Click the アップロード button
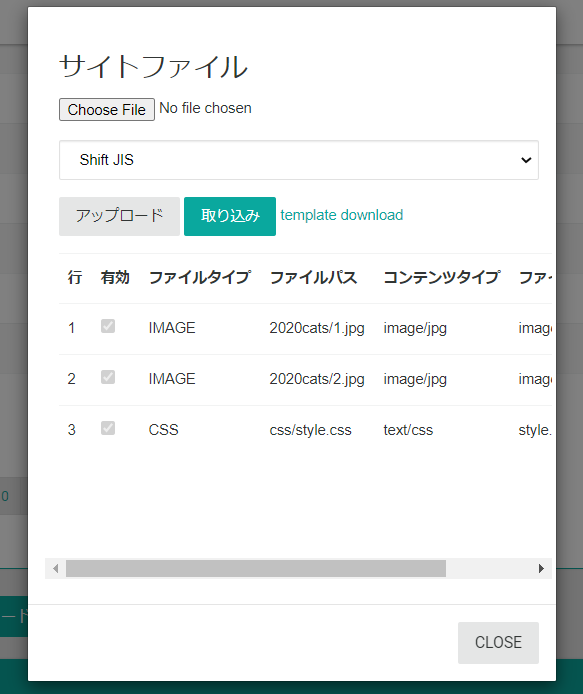Screen dimensions: 583x694 pyautogui.click(x=119, y=216)
